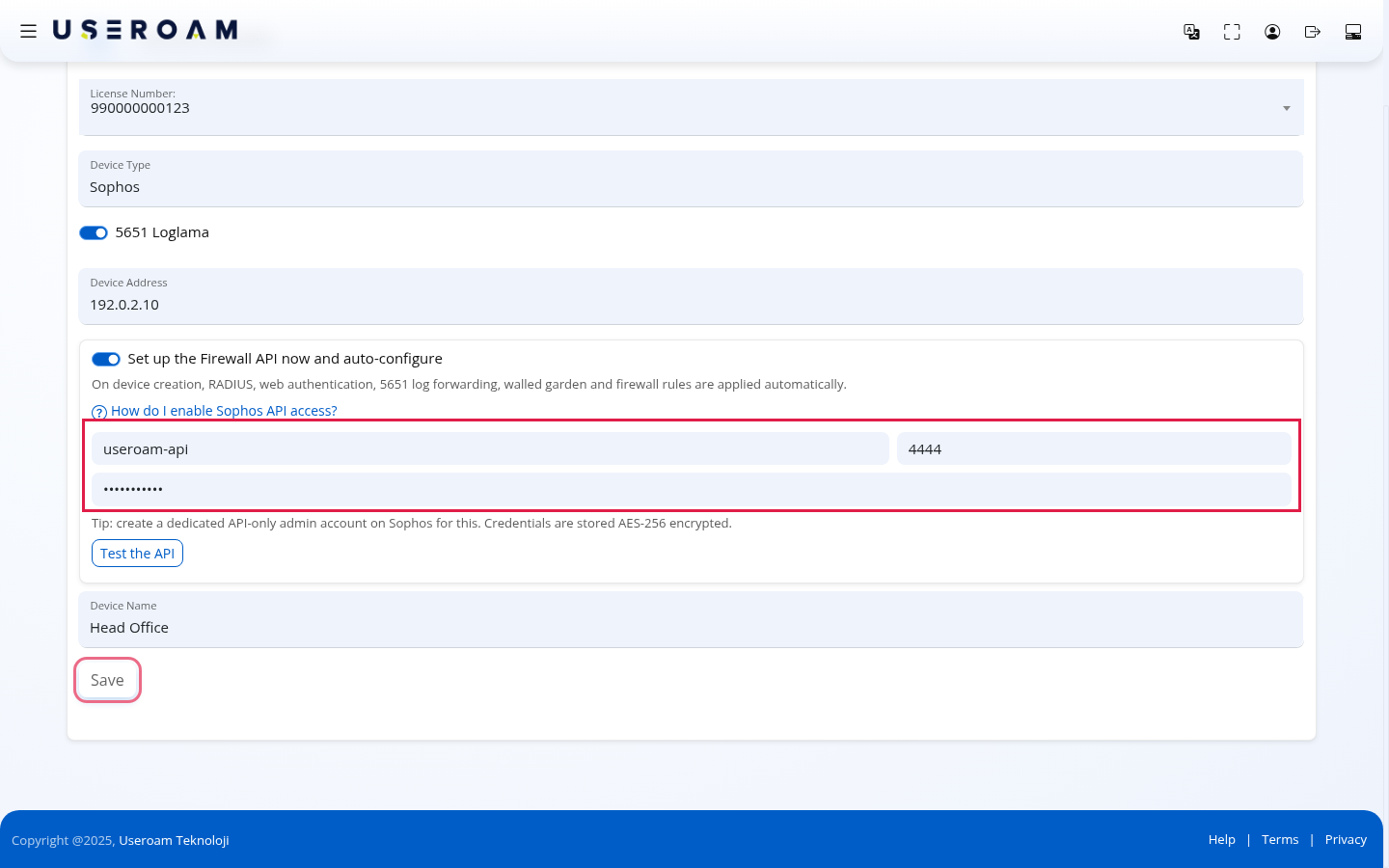Image resolution: width=1389 pixels, height=868 pixels.
Task: Click the useroam-api username field
Action: coord(490,448)
